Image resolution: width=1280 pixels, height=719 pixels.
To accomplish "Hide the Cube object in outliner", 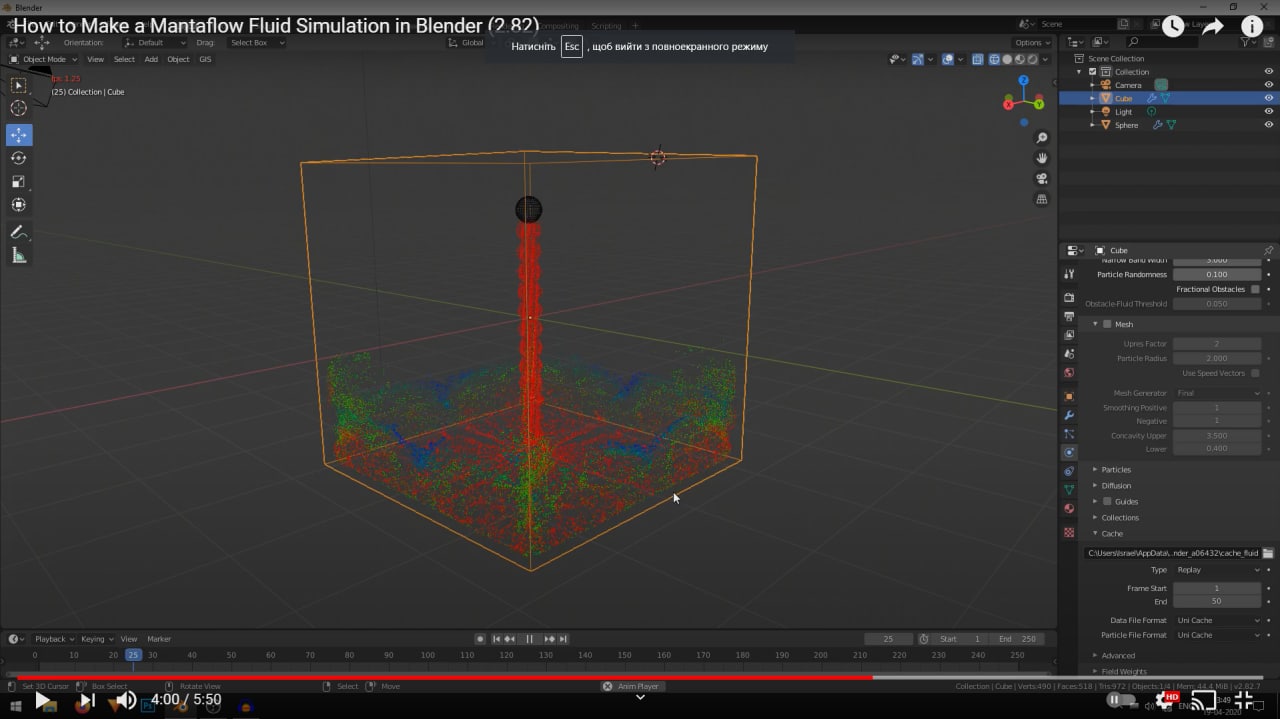I will [x=1269, y=98].
